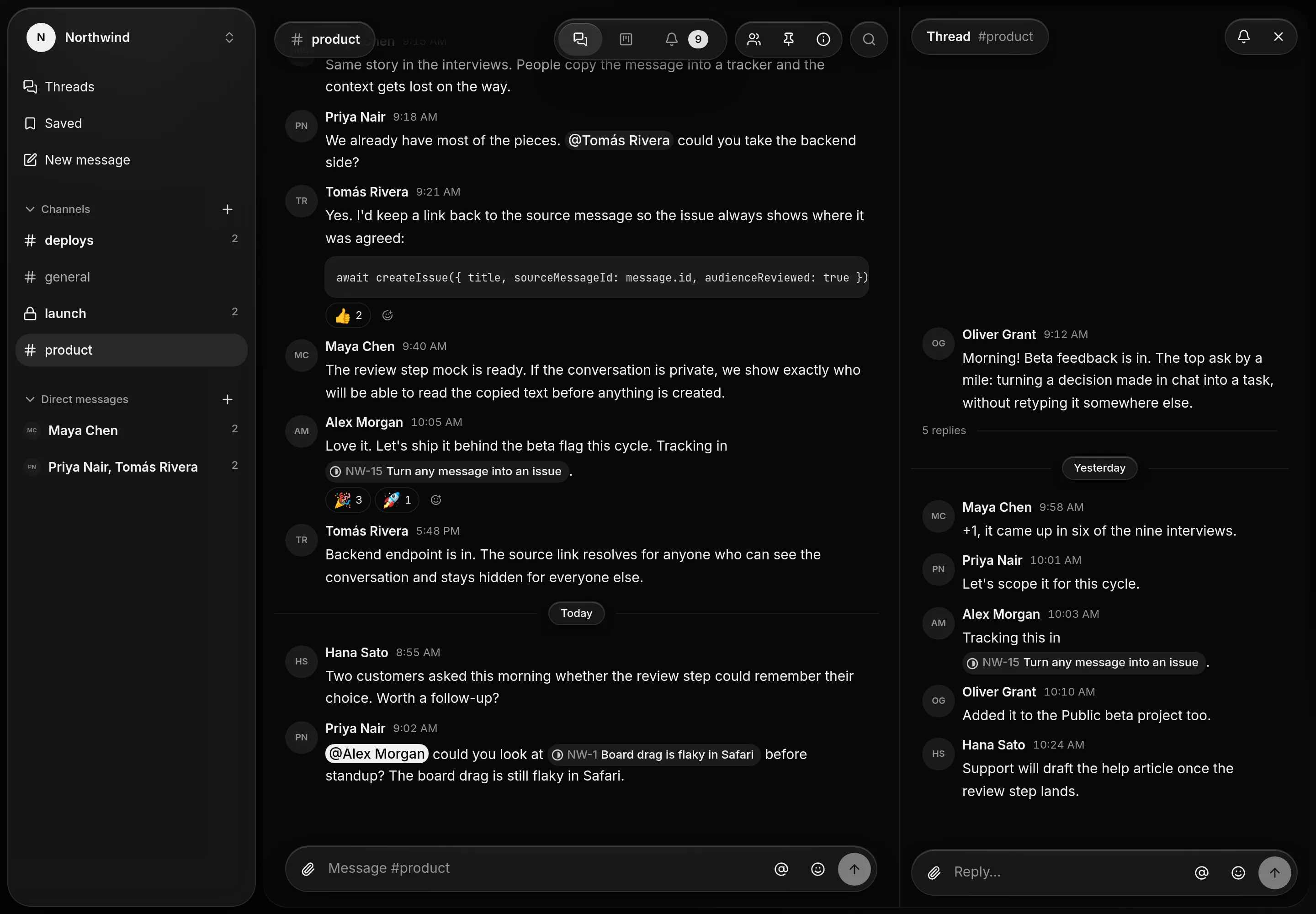Click the #product channel title in header
Viewport: 1316px width, 914px height.
[325, 39]
